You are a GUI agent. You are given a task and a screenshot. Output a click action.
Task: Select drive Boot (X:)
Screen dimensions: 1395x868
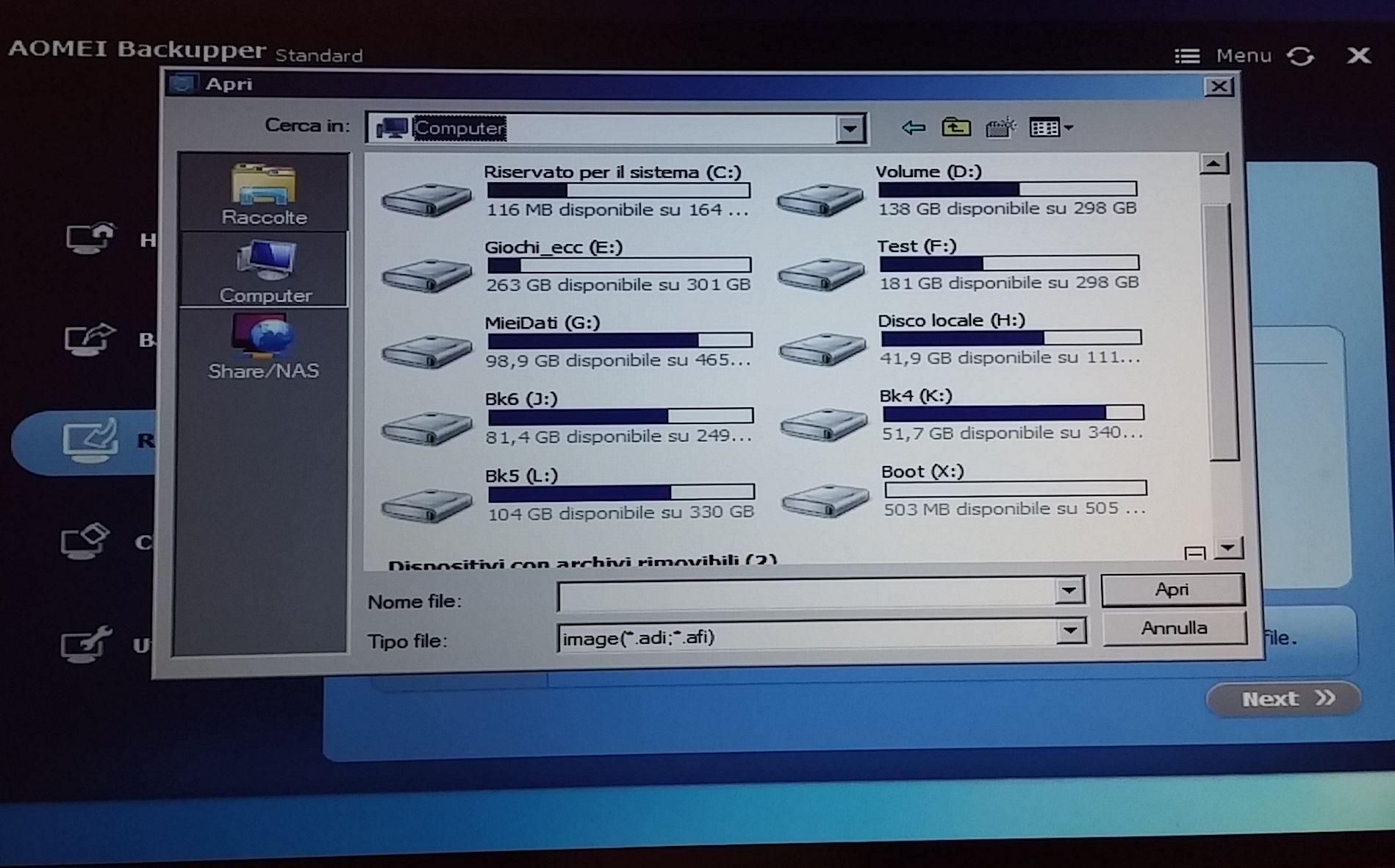[x=964, y=491]
